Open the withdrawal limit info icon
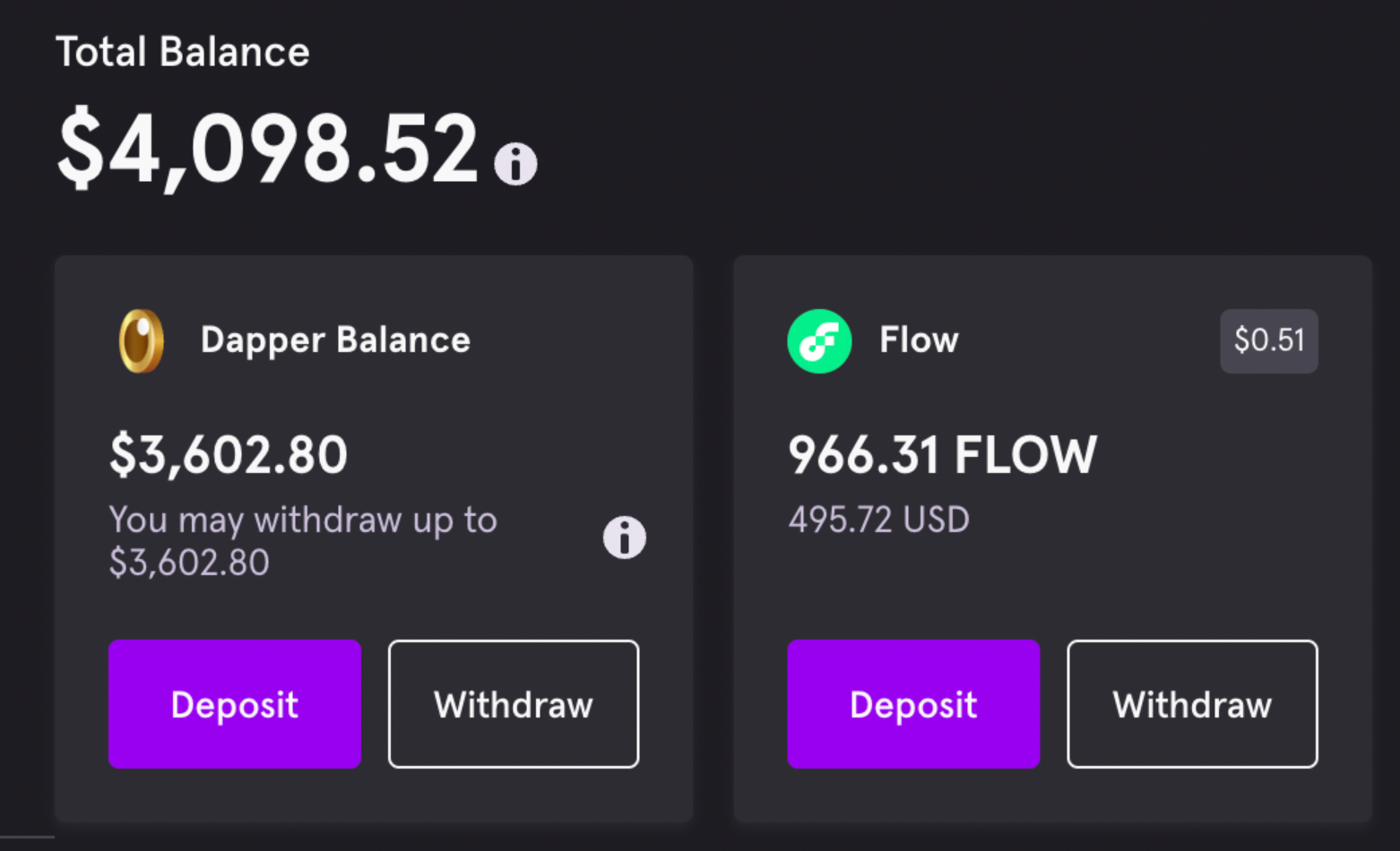 click(x=624, y=537)
